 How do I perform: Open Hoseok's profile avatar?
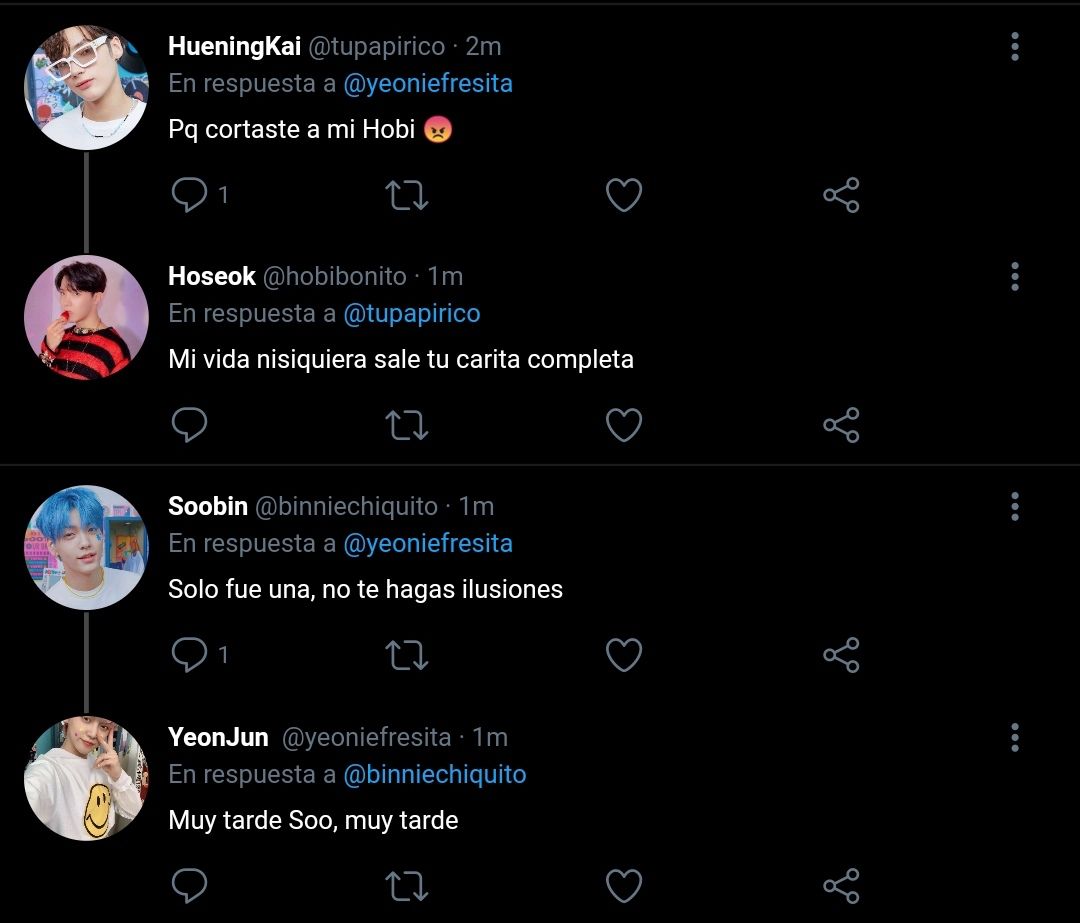(86, 318)
